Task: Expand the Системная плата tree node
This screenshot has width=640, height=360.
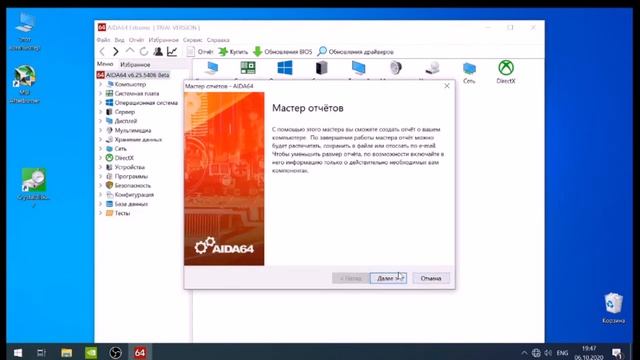Action: tap(101, 93)
